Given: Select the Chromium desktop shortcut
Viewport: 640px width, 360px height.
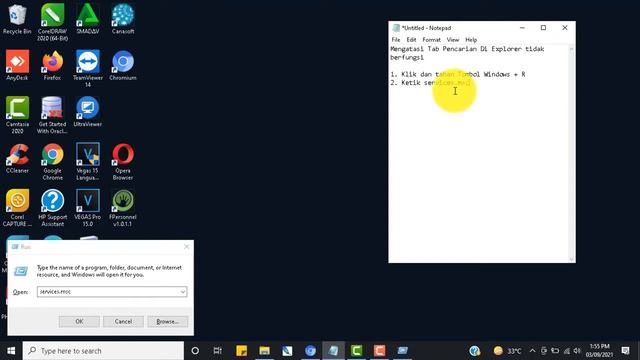Looking at the screenshot, I should [123, 65].
